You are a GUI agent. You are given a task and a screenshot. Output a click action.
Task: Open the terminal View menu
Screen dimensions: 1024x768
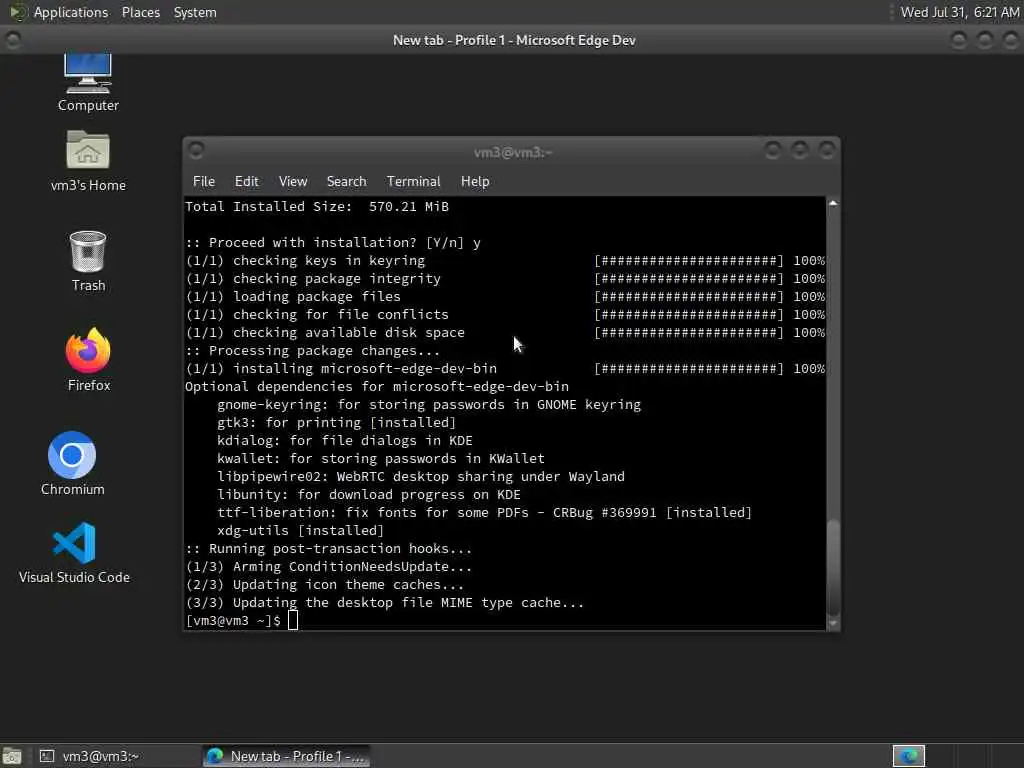[x=293, y=182]
